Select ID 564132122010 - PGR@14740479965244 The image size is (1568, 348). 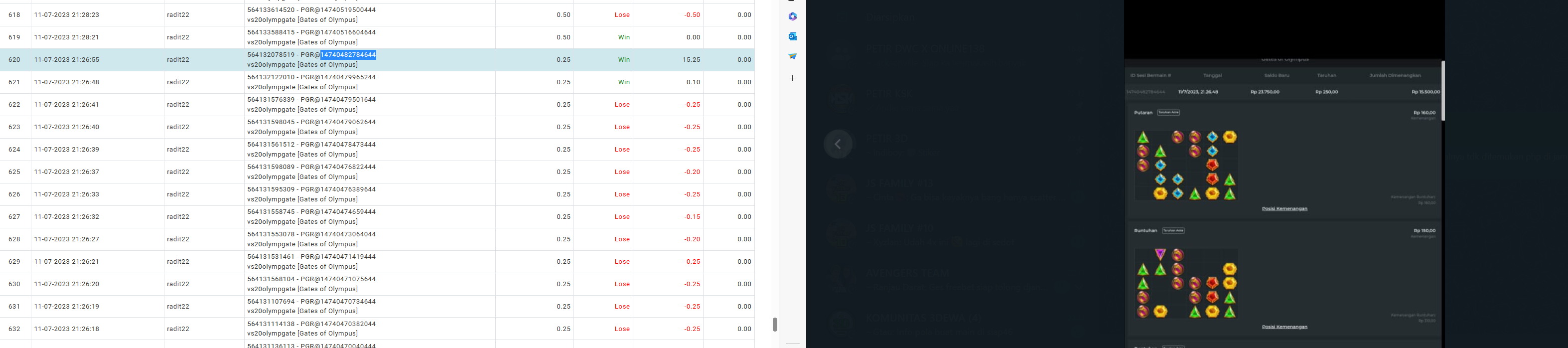311,77
